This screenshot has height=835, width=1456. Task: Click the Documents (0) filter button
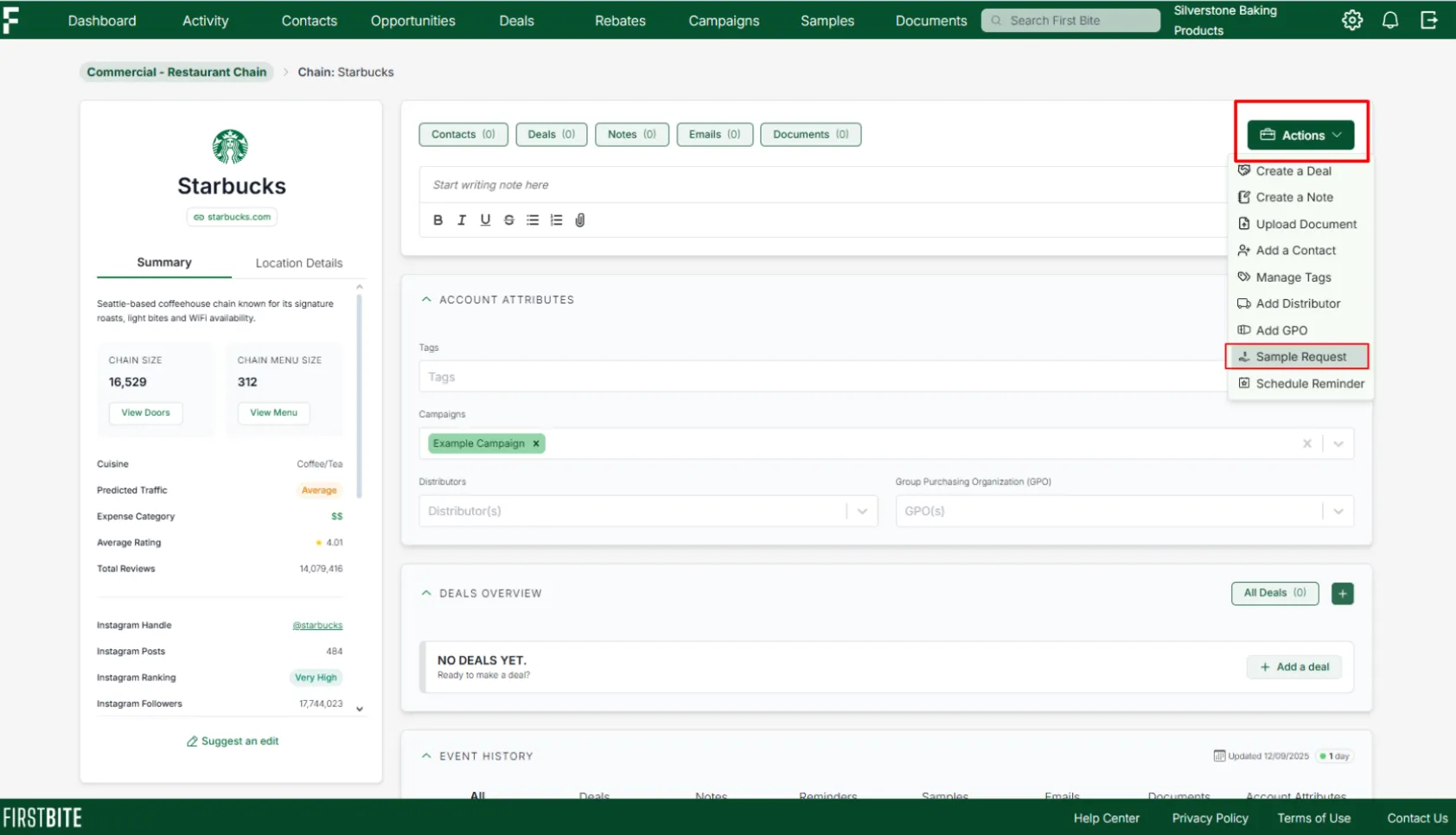[811, 135]
